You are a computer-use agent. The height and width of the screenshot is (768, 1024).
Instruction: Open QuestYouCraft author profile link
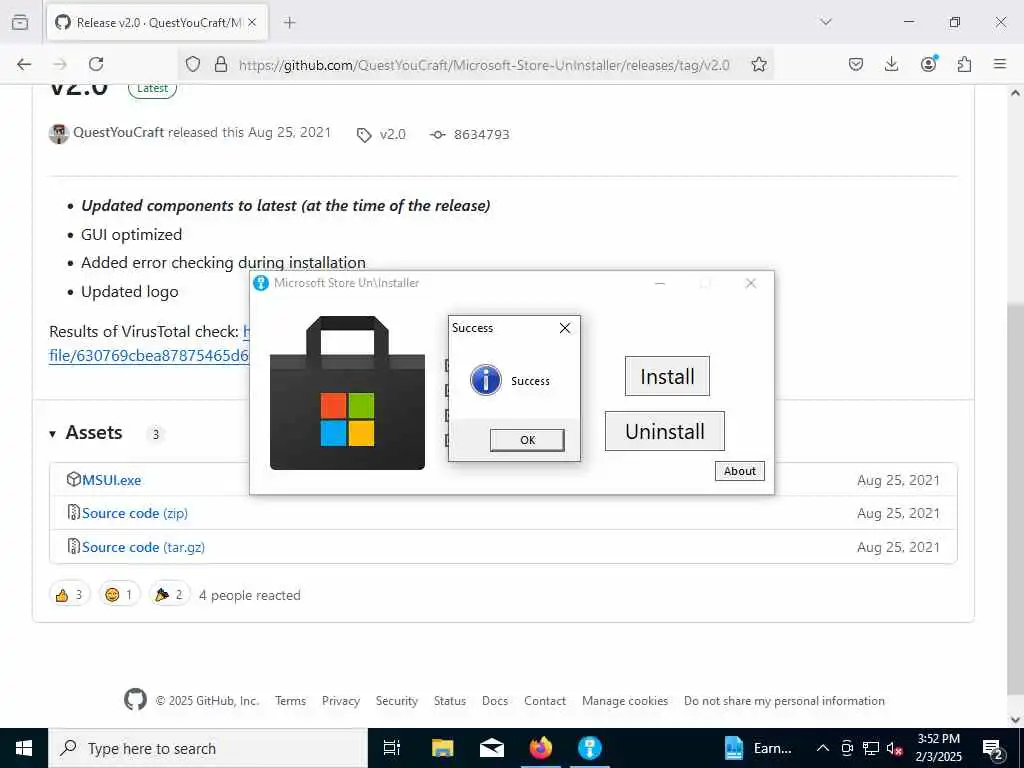pos(118,133)
